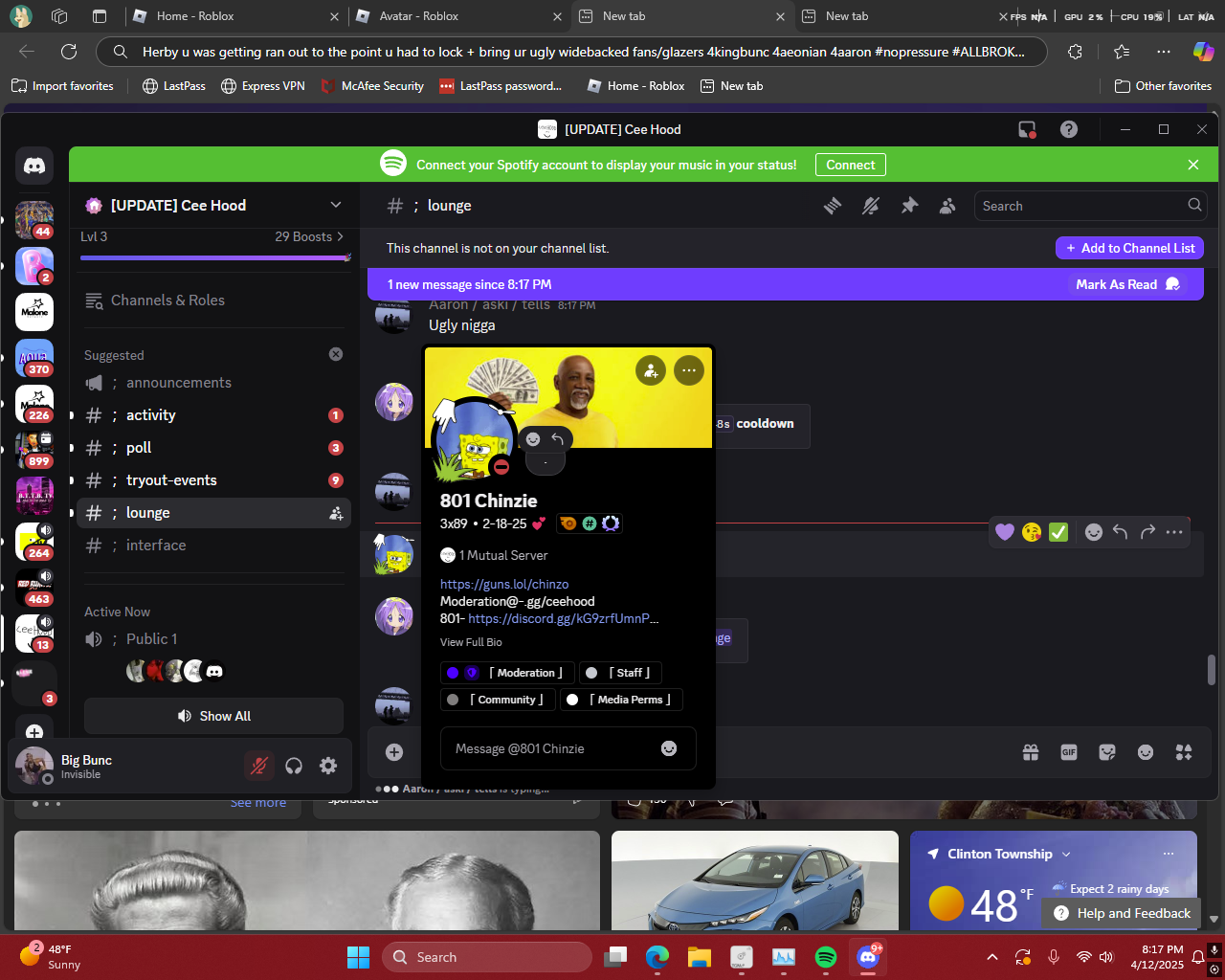Create invite icon on lounge channel
The width and height of the screenshot is (1225, 980).
(336, 513)
